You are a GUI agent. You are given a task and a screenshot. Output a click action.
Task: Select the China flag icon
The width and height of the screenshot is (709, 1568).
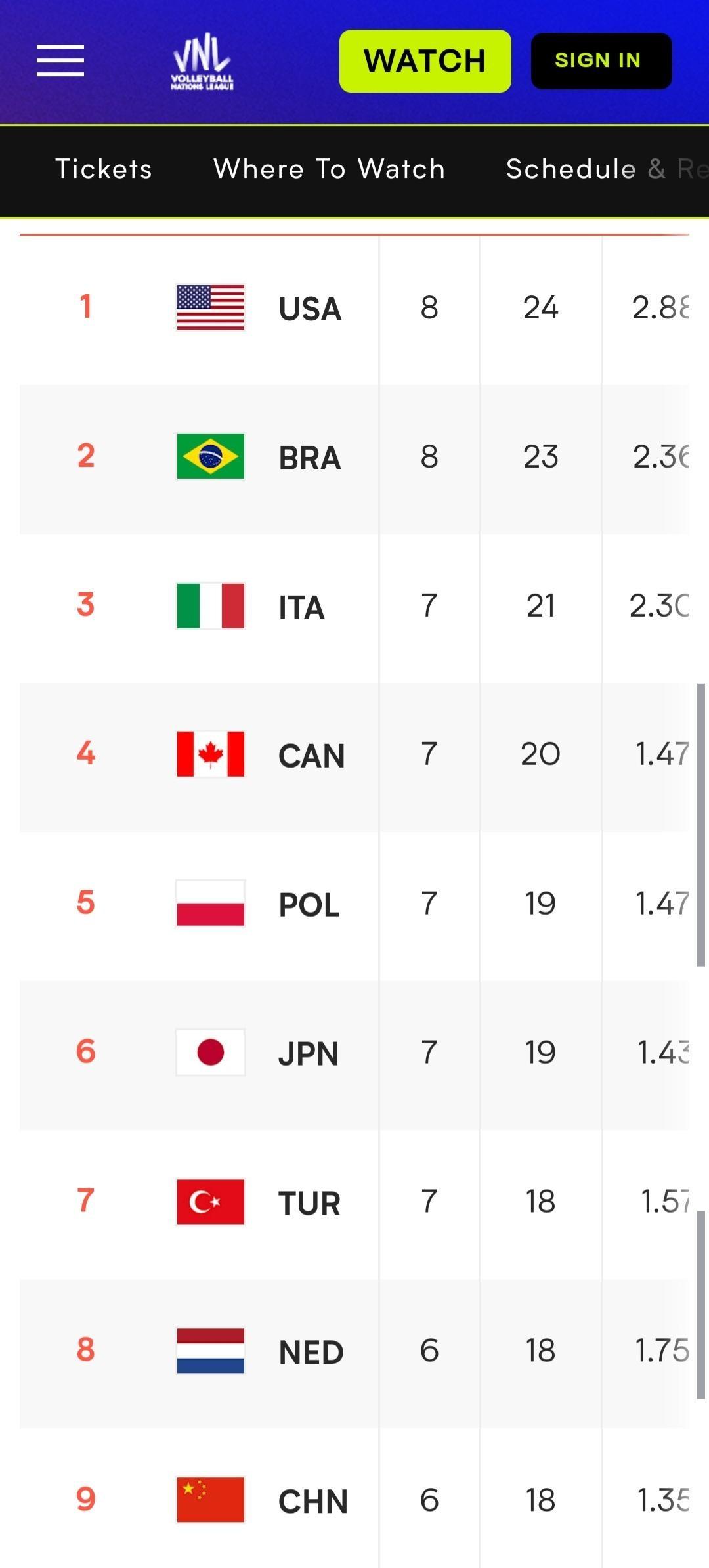(211, 1500)
